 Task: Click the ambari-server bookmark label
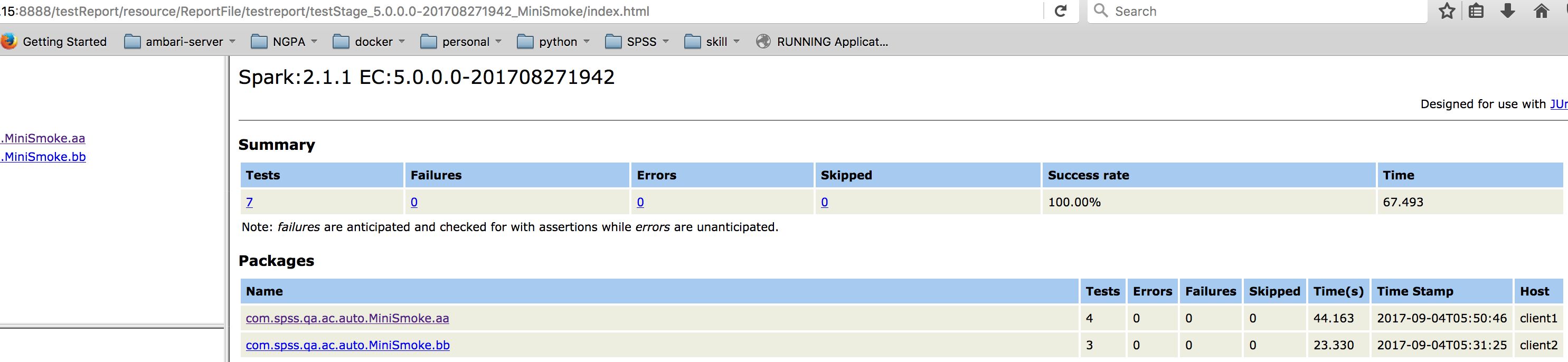pos(184,41)
